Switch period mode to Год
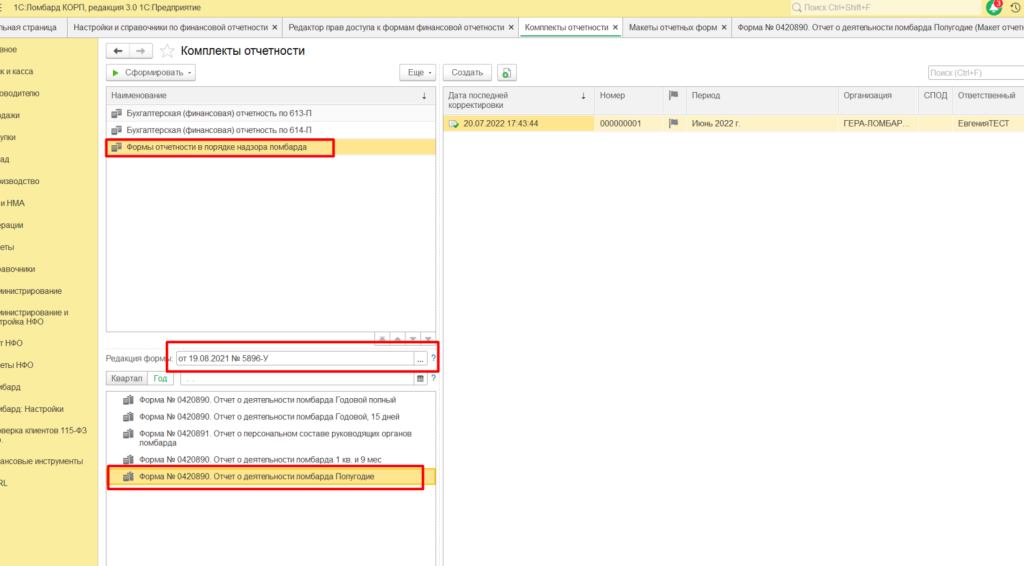The image size is (1024, 566). [x=160, y=378]
